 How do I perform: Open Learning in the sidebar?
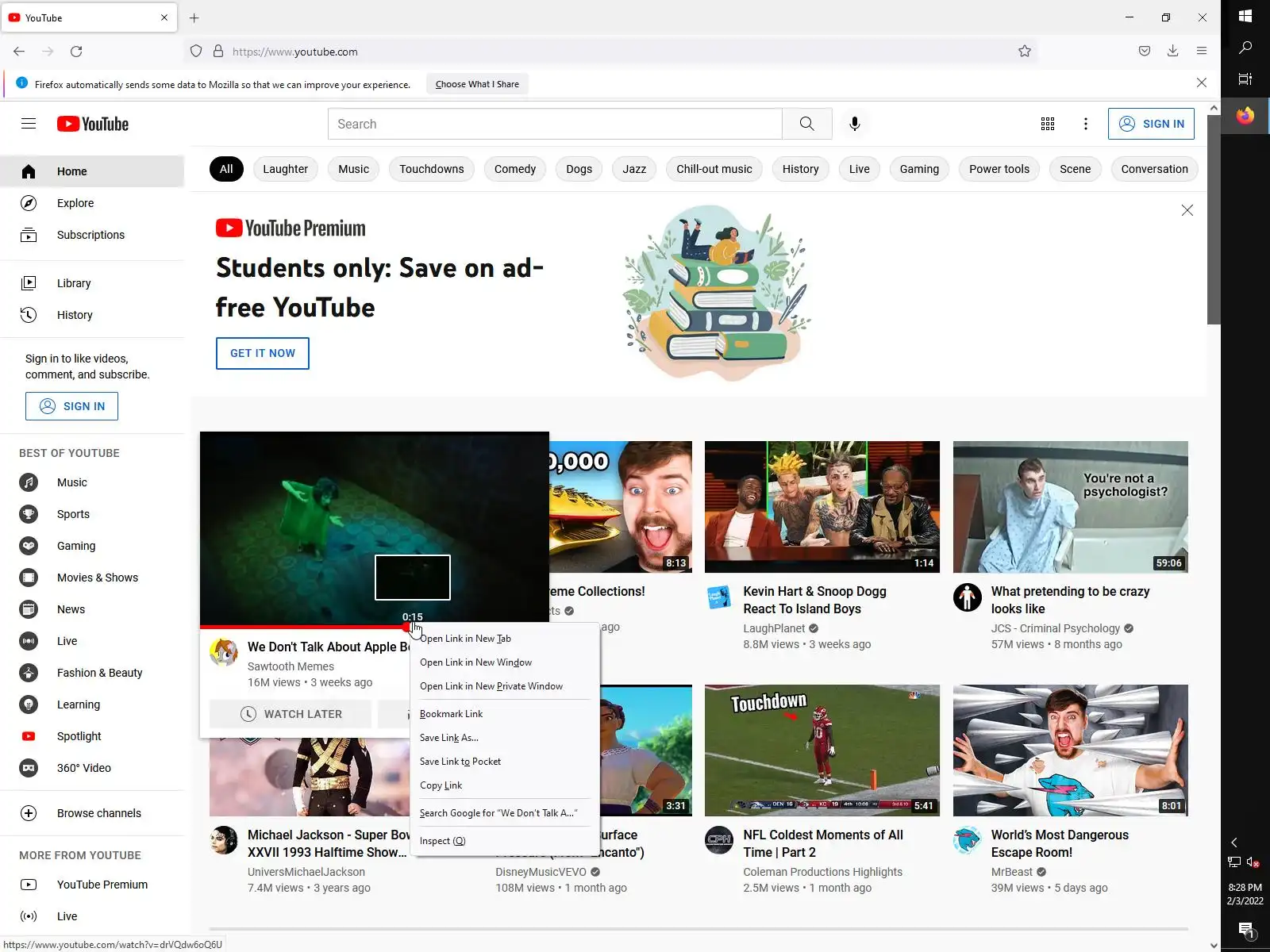tap(92, 704)
